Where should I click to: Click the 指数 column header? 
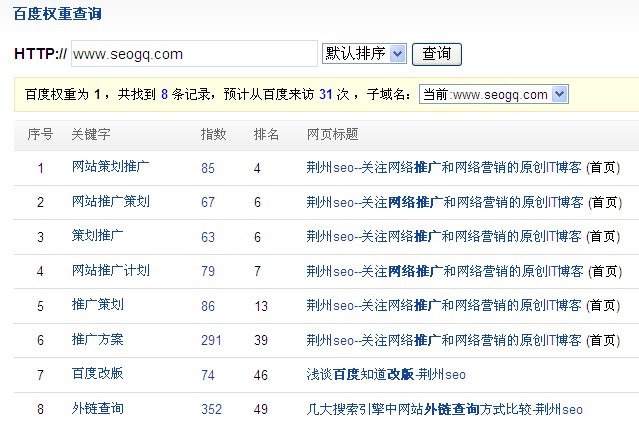(x=213, y=134)
